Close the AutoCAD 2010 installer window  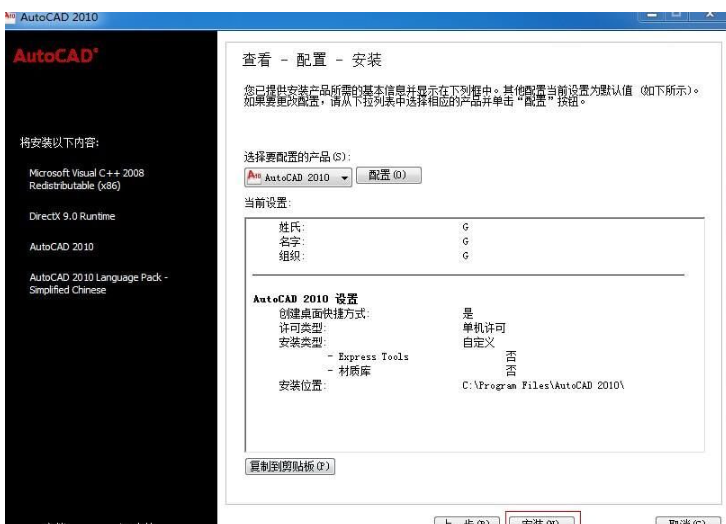point(708,16)
